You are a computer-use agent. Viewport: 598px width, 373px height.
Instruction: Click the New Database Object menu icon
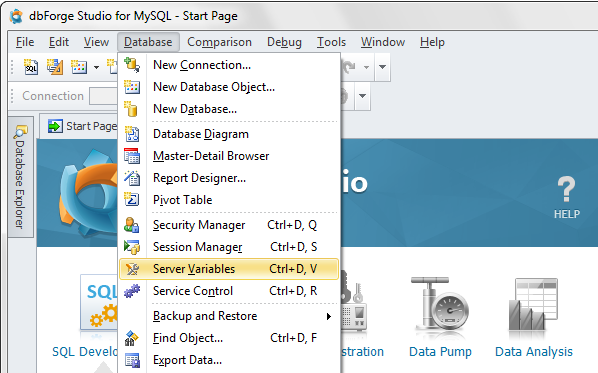[132, 87]
